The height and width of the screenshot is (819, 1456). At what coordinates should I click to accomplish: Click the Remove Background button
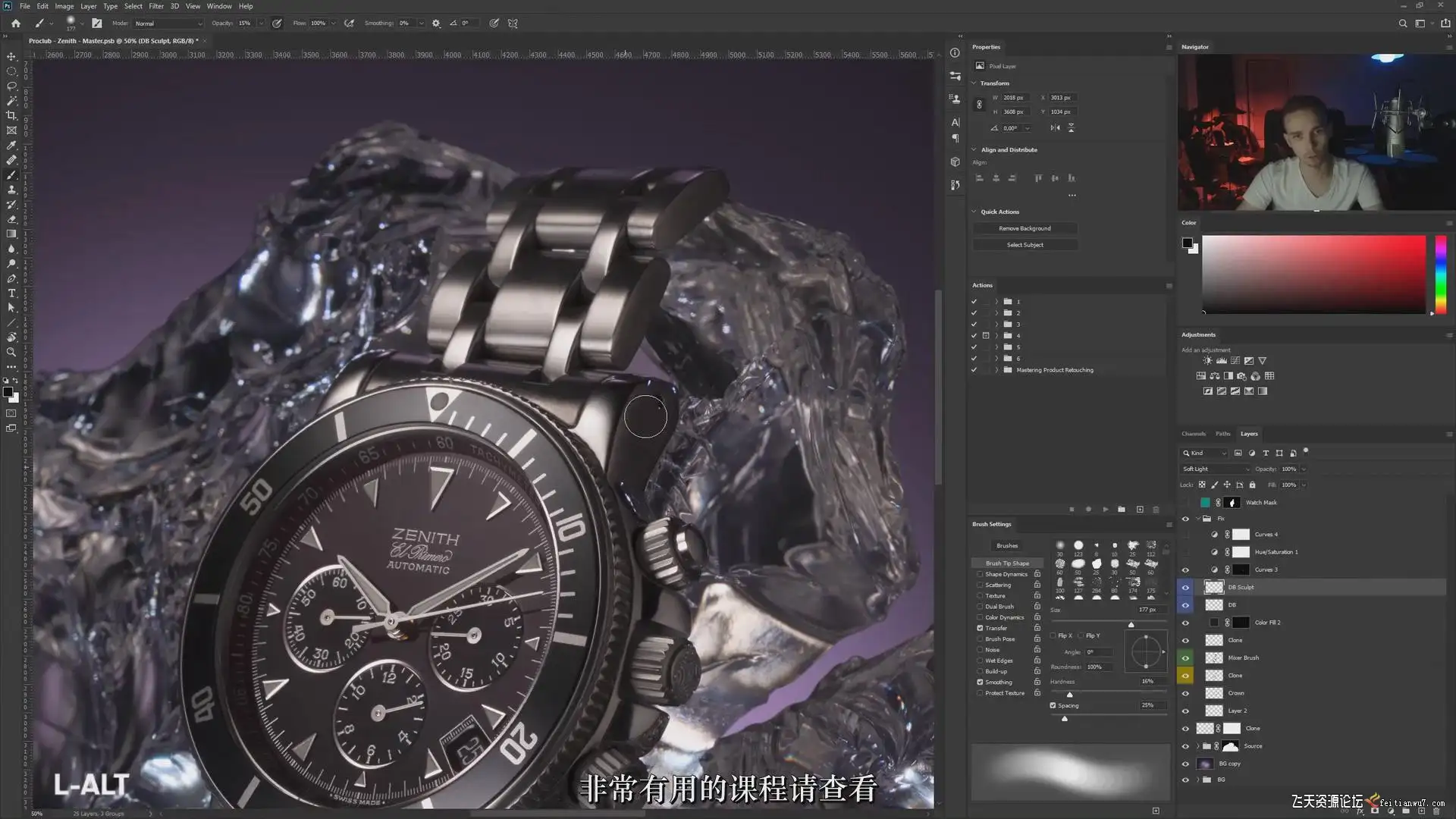(1025, 228)
